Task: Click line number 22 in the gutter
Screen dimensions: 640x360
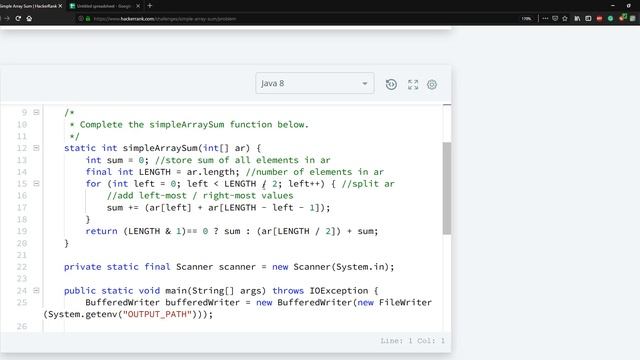Action: (x=22, y=267)
